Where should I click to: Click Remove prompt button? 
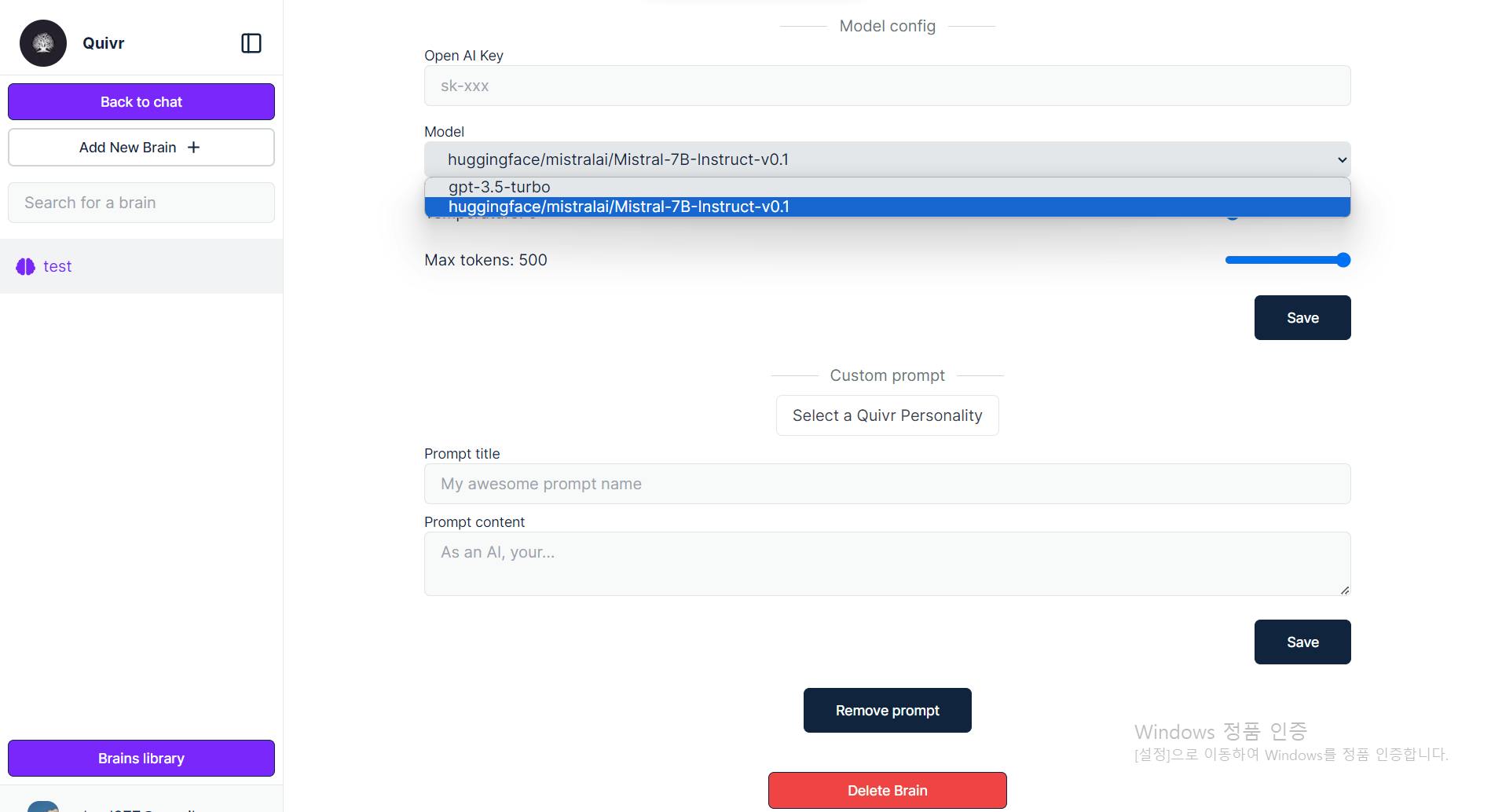(x=888, y=711)
